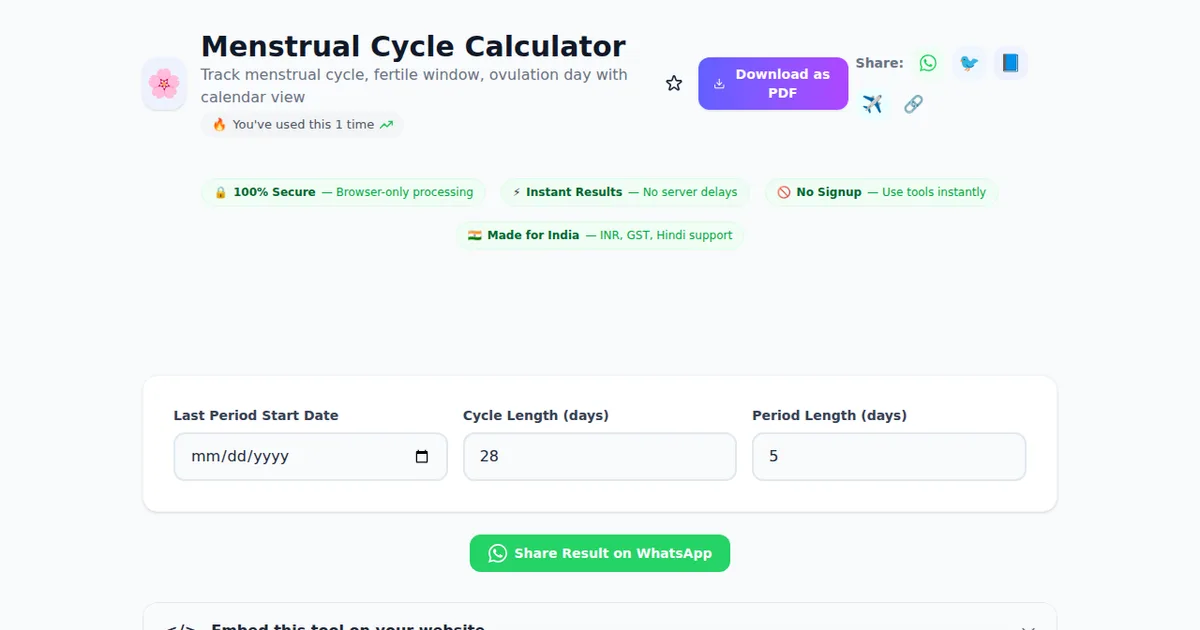Open the calendar picker icon in date field
The image size is (1200, 630).
(422, 457)
